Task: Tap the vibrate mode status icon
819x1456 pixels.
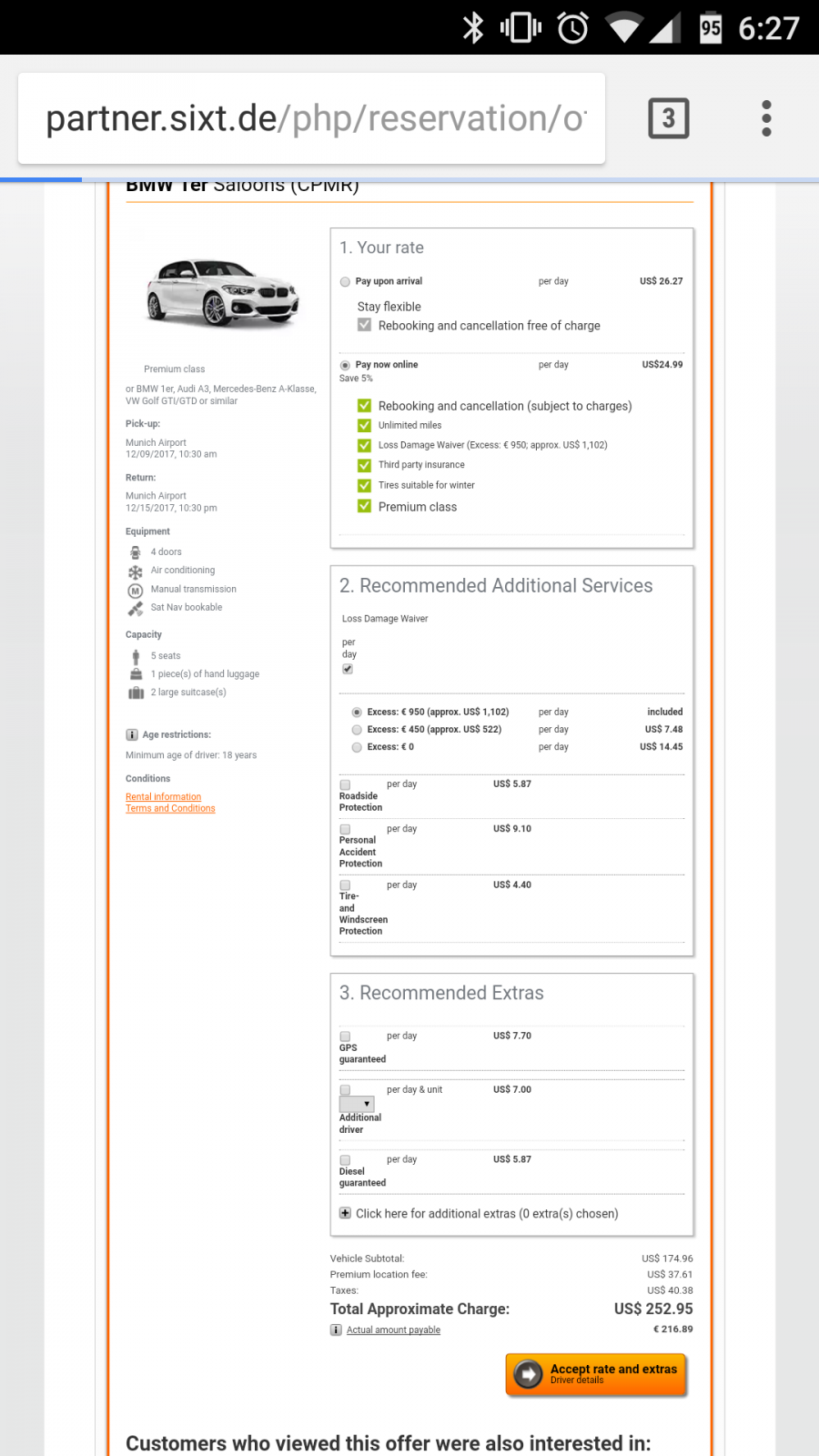Action: (x=521, y=27)
